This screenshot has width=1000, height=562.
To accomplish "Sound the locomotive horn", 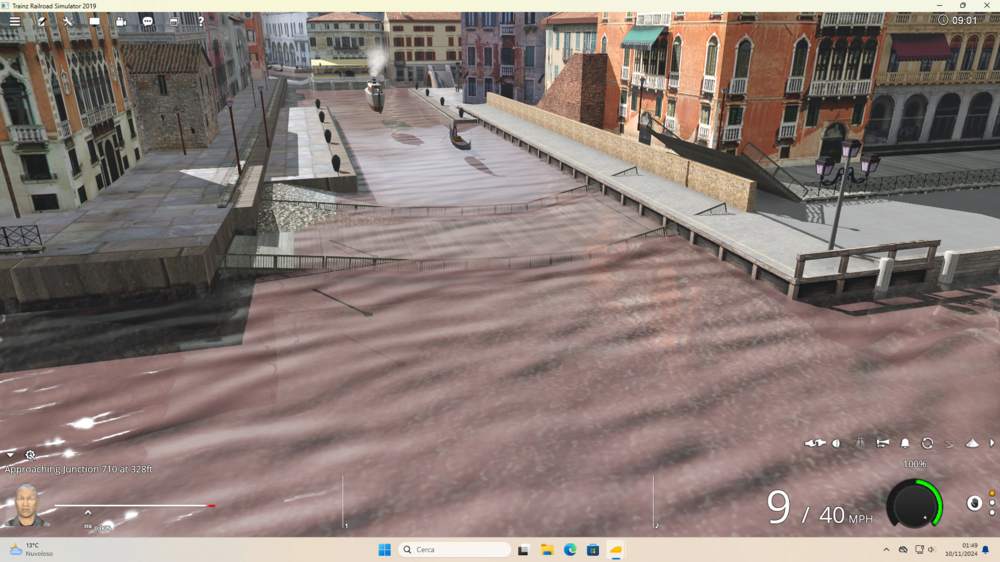I will click(883, 443).
